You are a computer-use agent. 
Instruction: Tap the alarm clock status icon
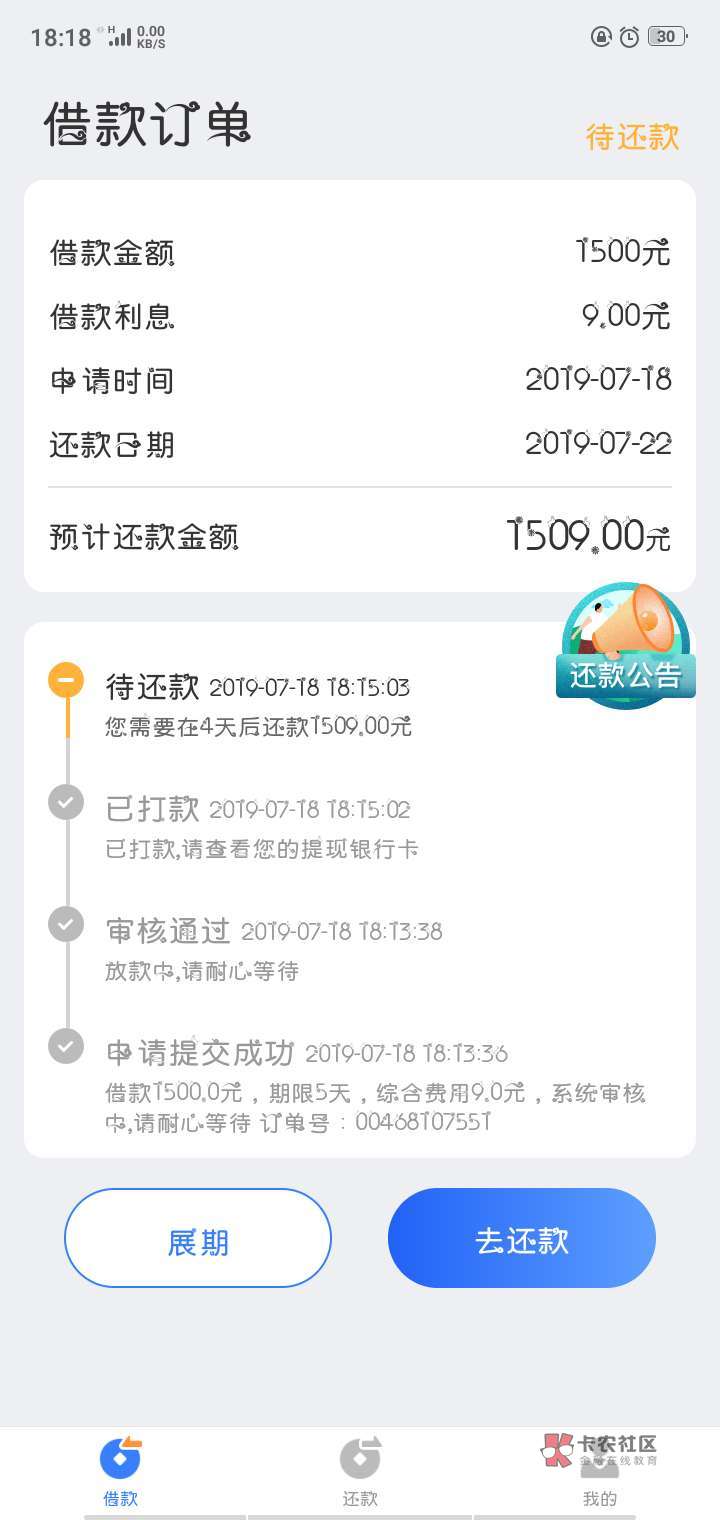pos(629,37)
